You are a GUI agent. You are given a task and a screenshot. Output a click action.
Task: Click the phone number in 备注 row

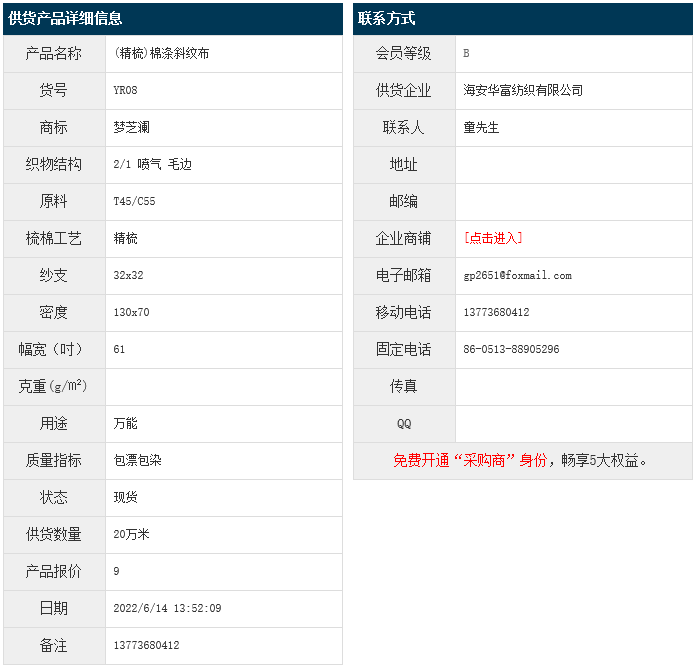pyautogui.click(x=147, y=646)
